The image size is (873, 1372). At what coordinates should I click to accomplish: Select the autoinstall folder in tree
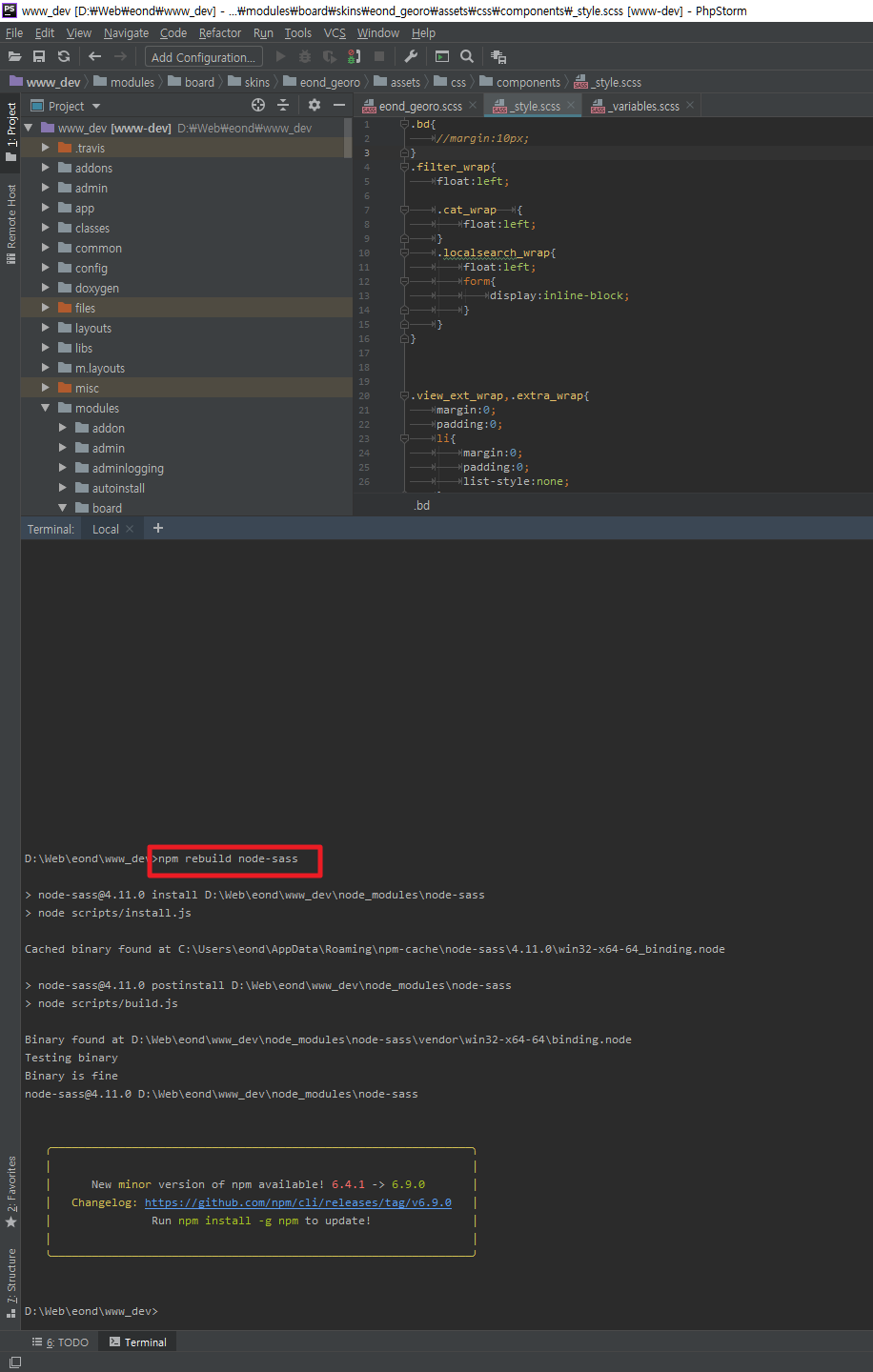pos(118,488)
